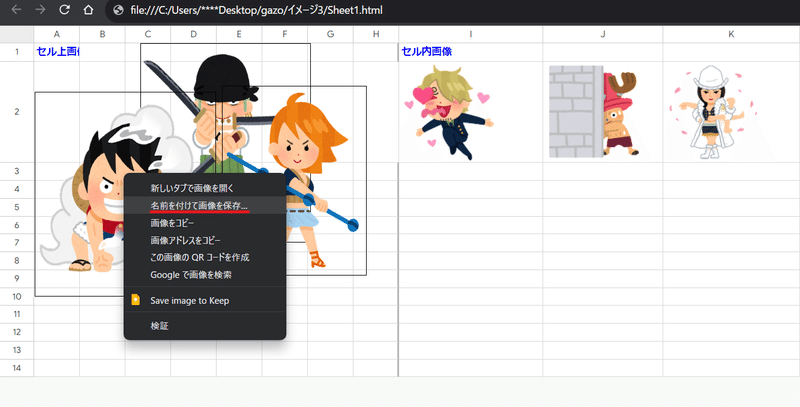Click row header 5

coord(17,207)
